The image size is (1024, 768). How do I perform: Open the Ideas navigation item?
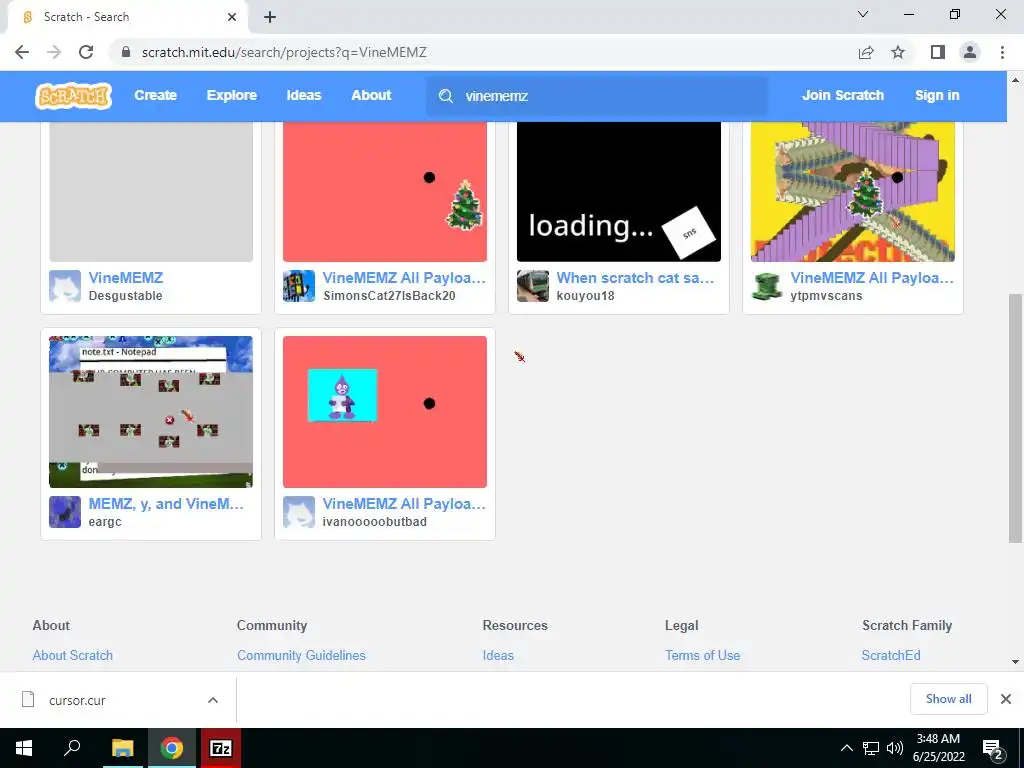pos(304,95)
